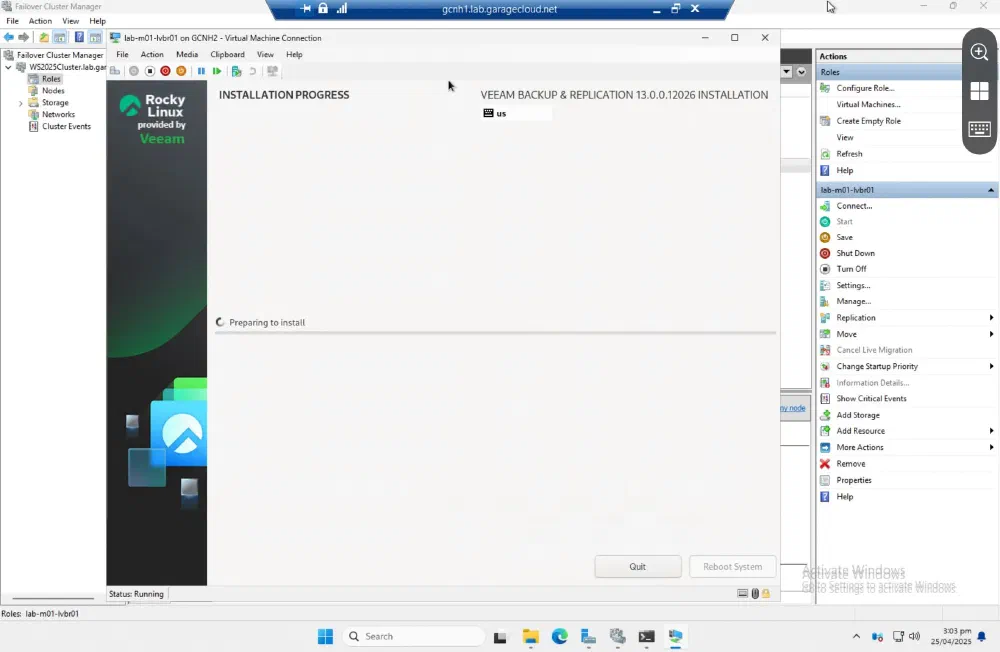This screenshot has width=1000, height=652.
Task: Select Nodes in the cluster tree
Action: [x=53, y=91]
